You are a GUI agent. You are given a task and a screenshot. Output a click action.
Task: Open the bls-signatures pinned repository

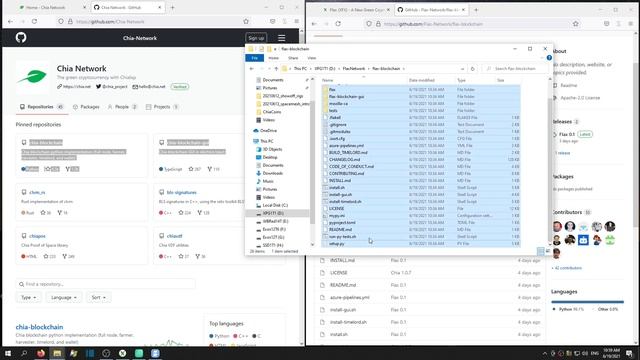[x=182, y=192]
